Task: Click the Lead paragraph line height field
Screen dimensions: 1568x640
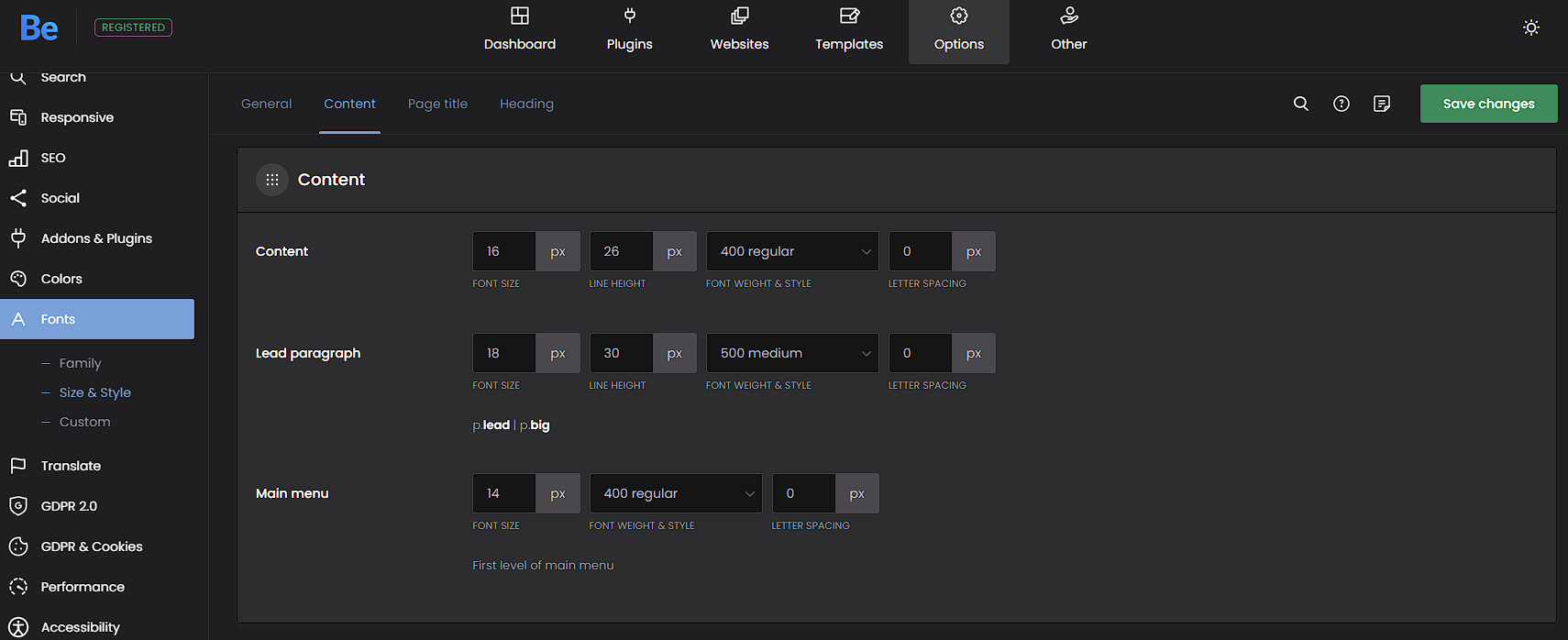Action: [x=621, y=353]
